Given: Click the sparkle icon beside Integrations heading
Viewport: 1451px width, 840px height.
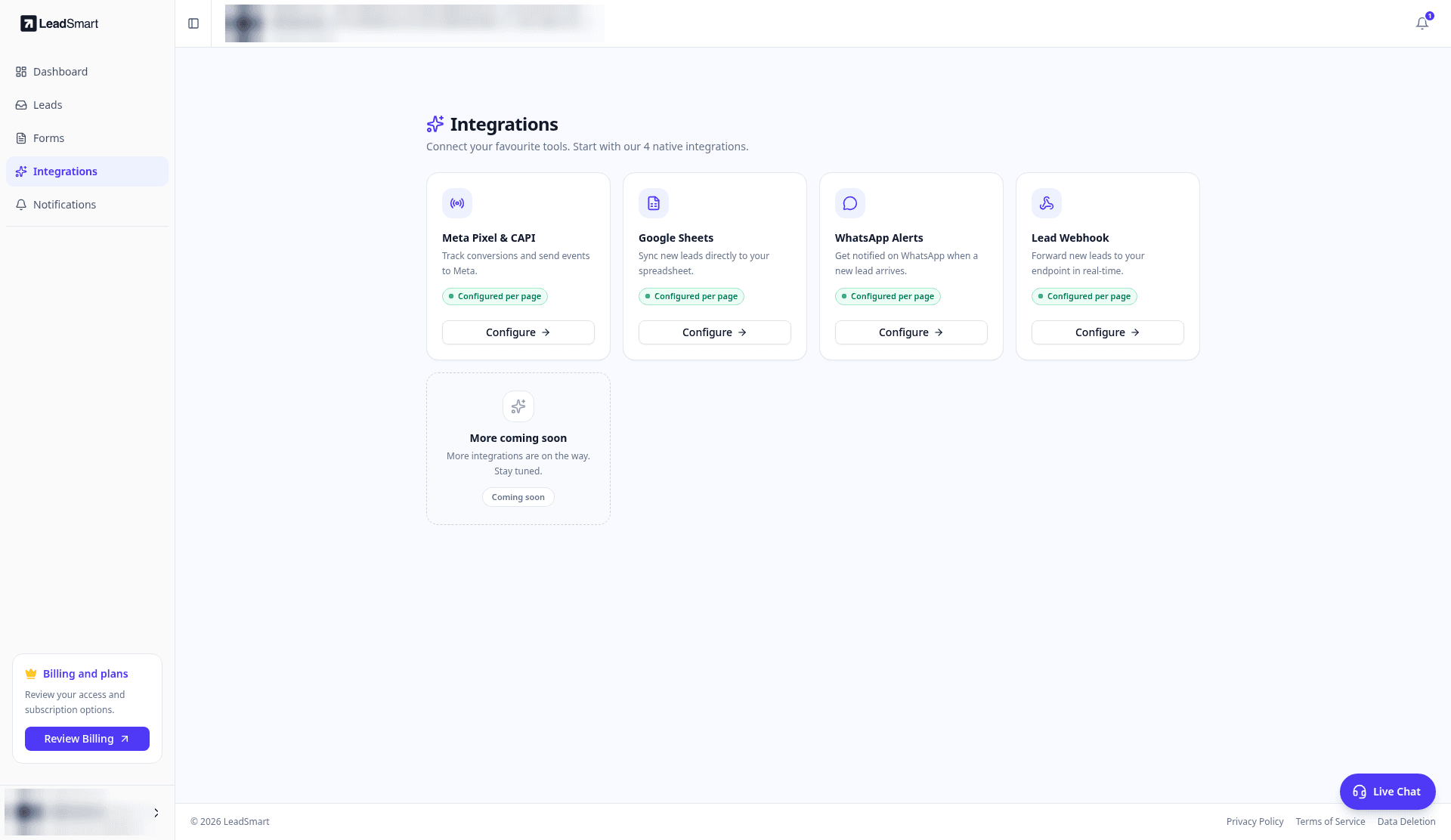Looking at the screenshot, I should (x=435, y=124).
